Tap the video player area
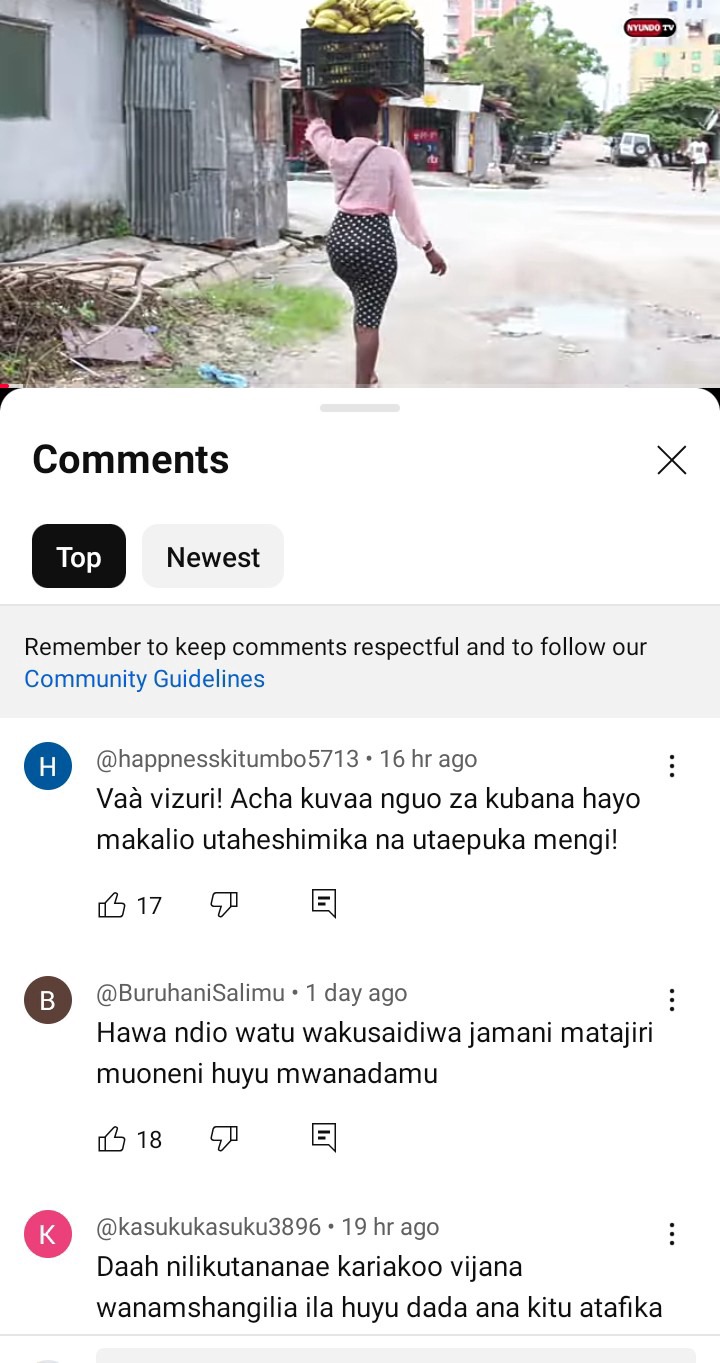The width and height of the screenshot is (720, 1363). coord(360,190)
